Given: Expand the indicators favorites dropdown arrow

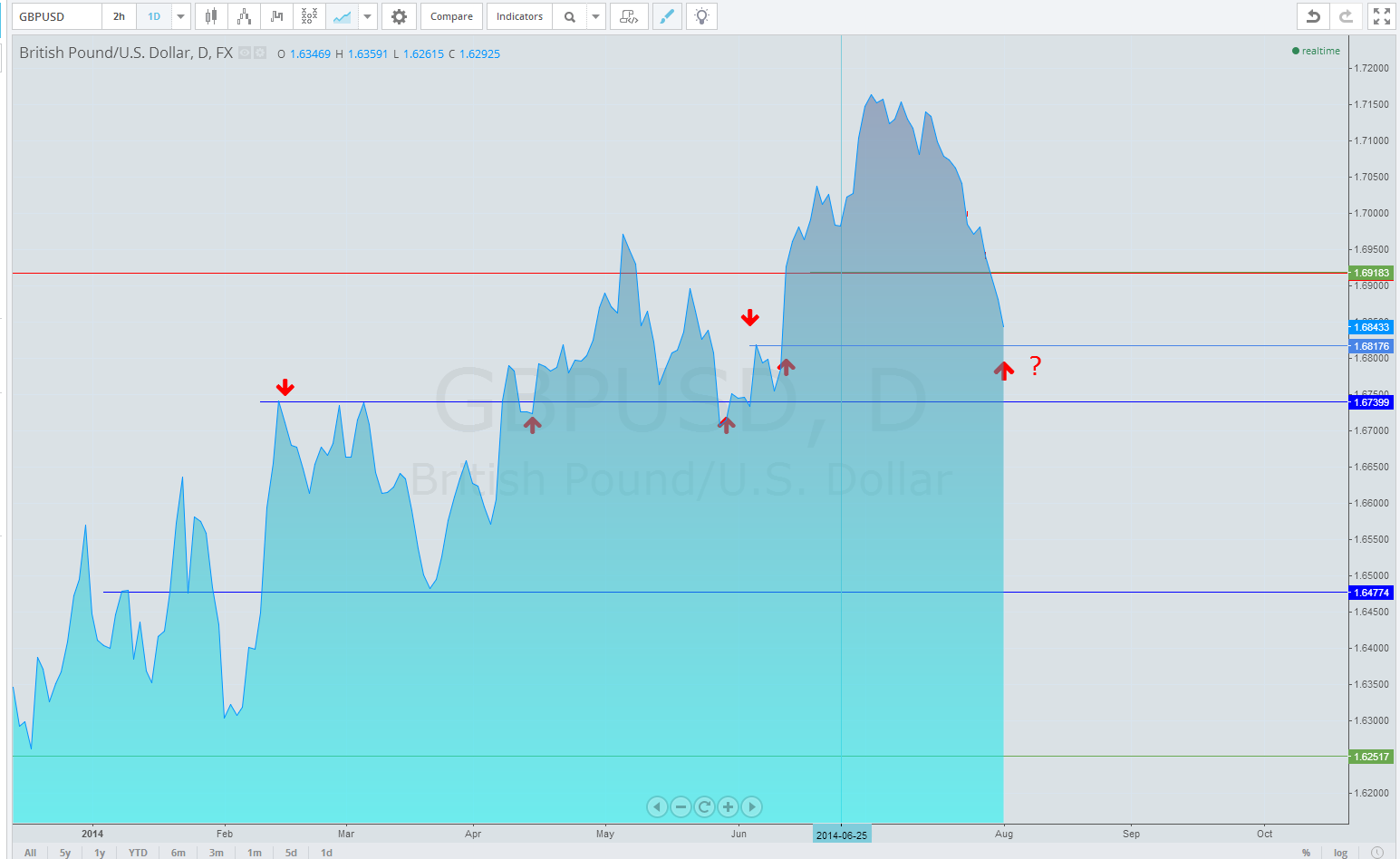Looking at the screenshot, I should pyautogui.click(x=595, y=16).
